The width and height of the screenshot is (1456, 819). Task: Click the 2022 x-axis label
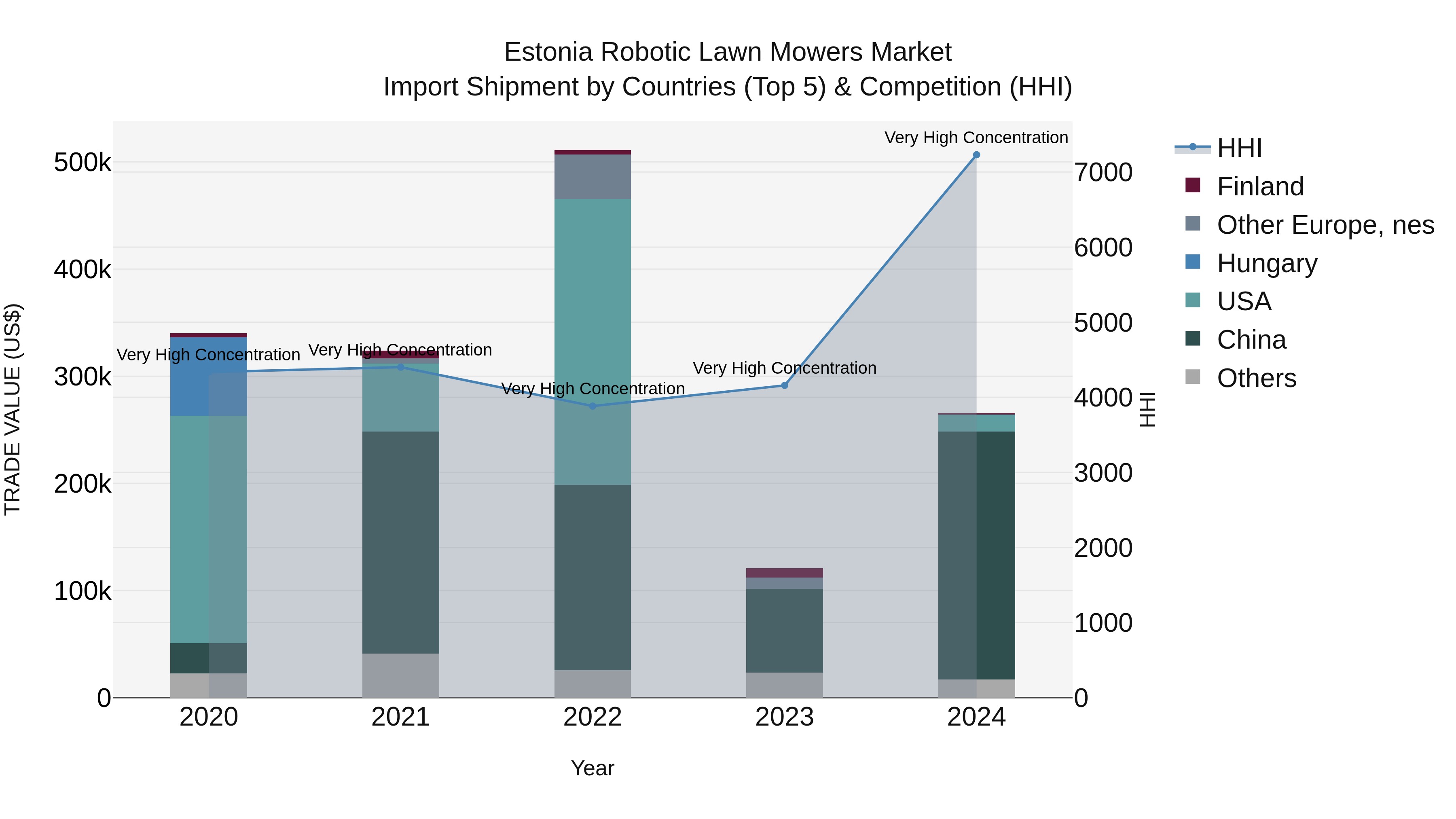pos(593,717)
